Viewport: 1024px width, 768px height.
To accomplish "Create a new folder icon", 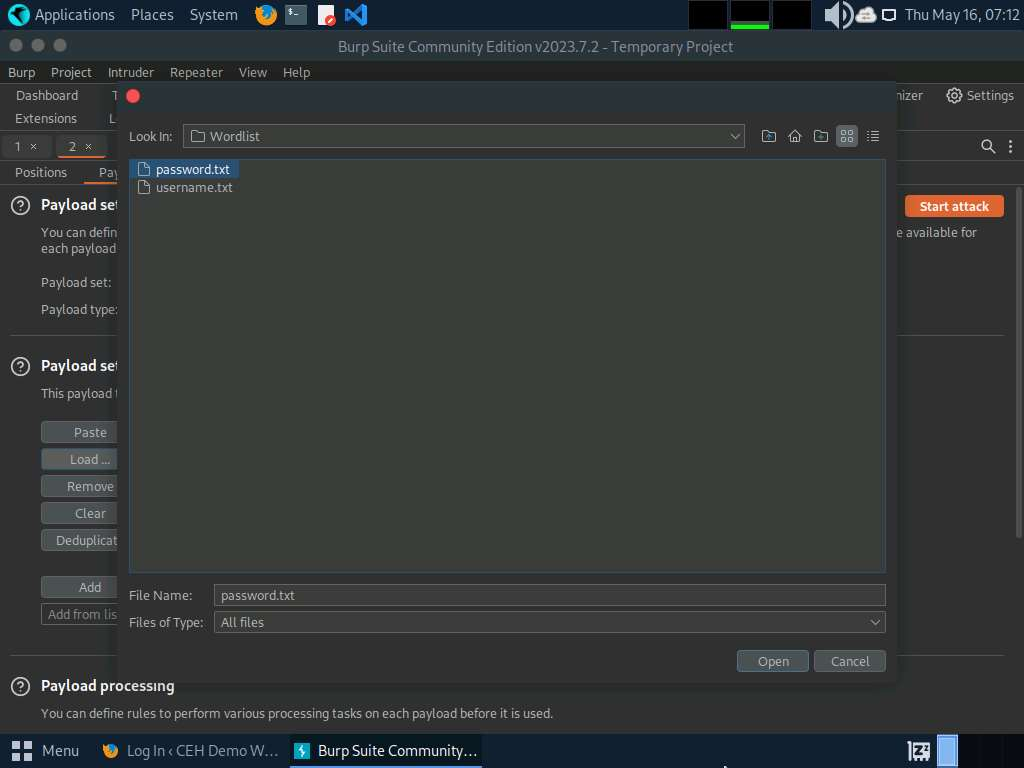I will point(821,136).
